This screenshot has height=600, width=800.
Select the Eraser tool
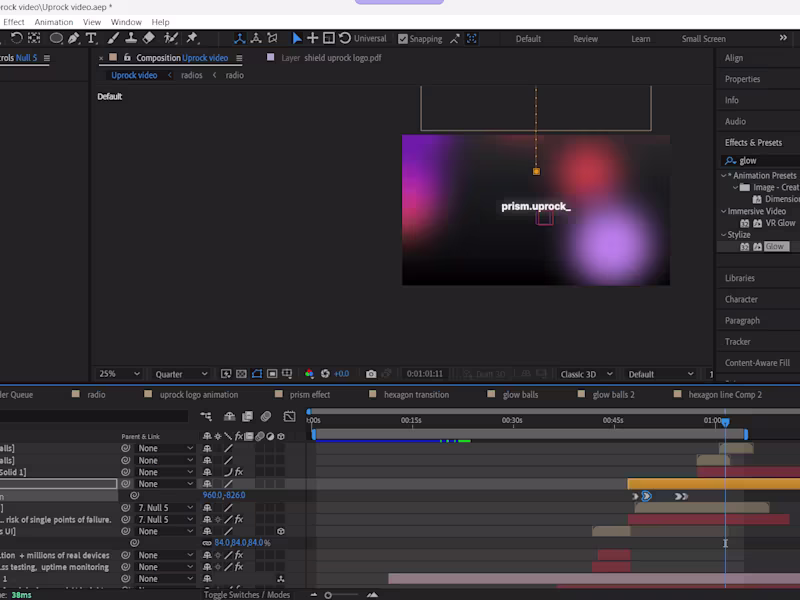tap(148, 38)
